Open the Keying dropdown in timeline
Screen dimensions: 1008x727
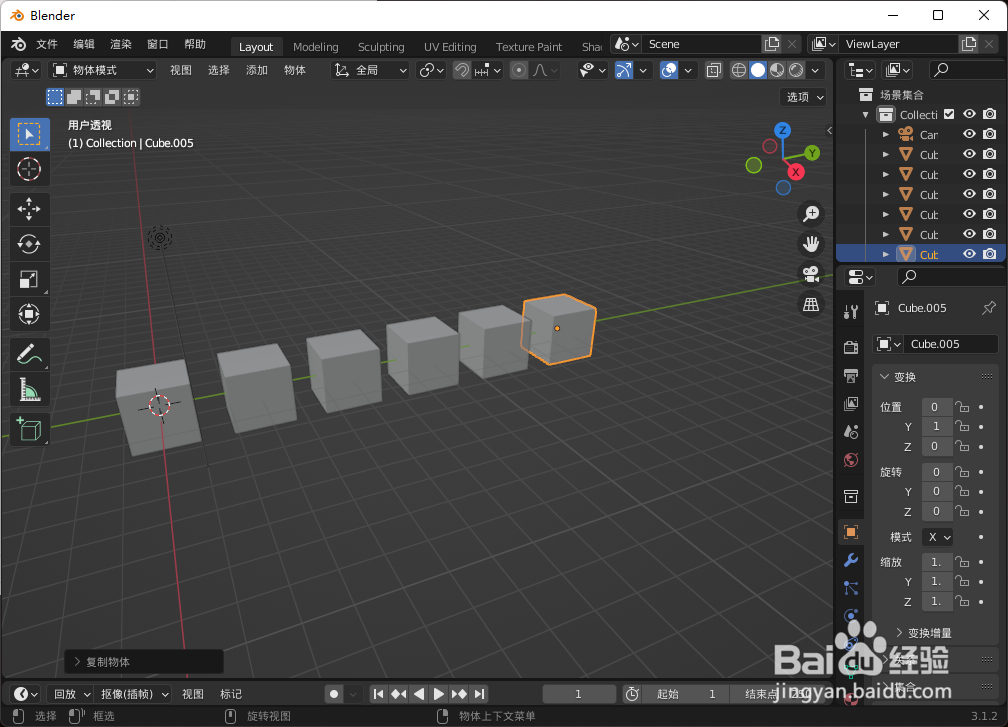point(134,694)
